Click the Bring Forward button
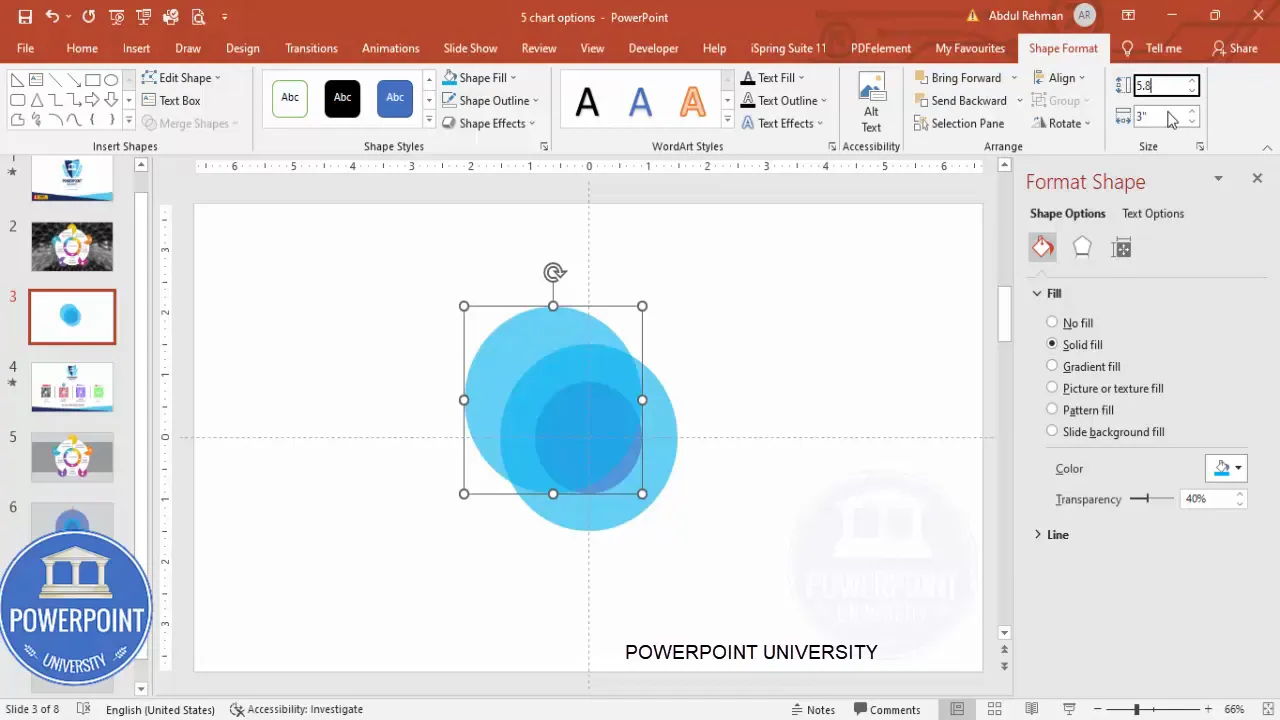Image resolution: width=1280 pixels, height=720 pixels. (957, 77)
